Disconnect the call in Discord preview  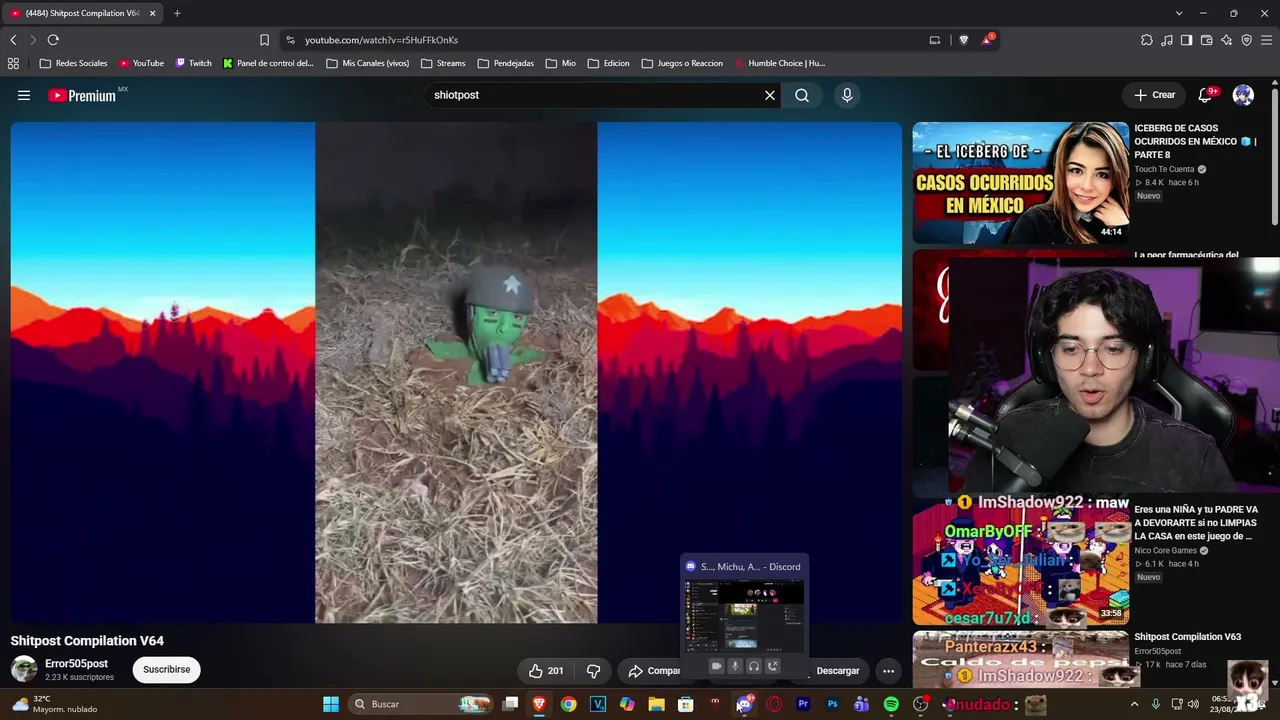(x=772, y=666)
